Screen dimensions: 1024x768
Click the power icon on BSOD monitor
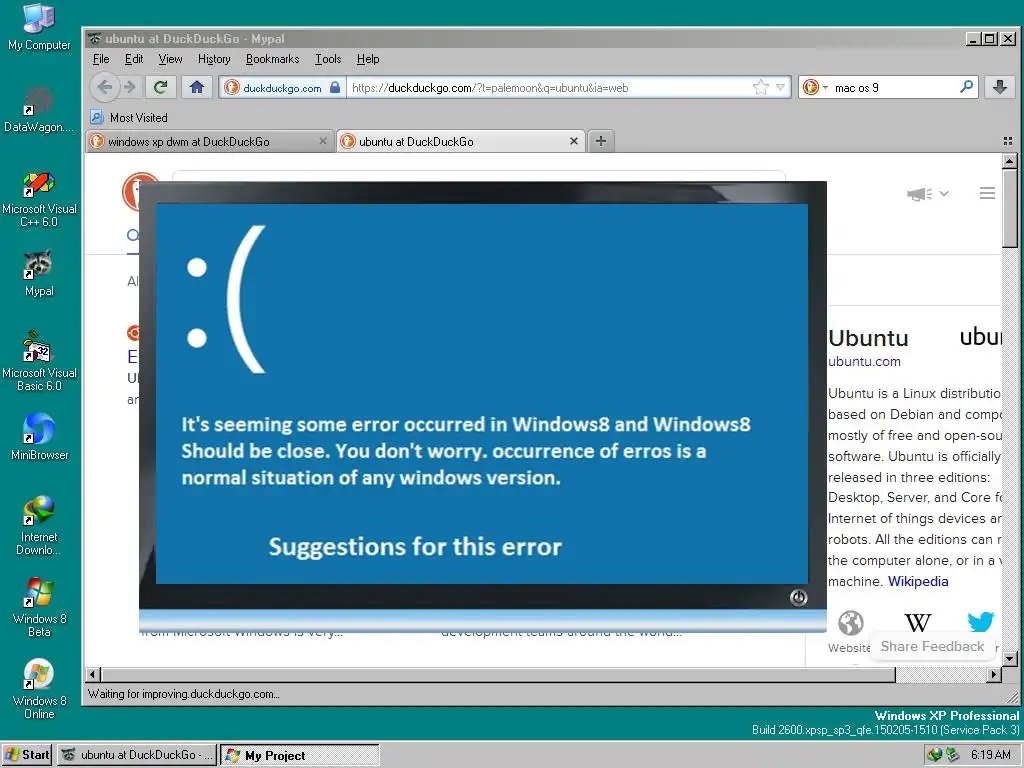[x=798, y=597]
